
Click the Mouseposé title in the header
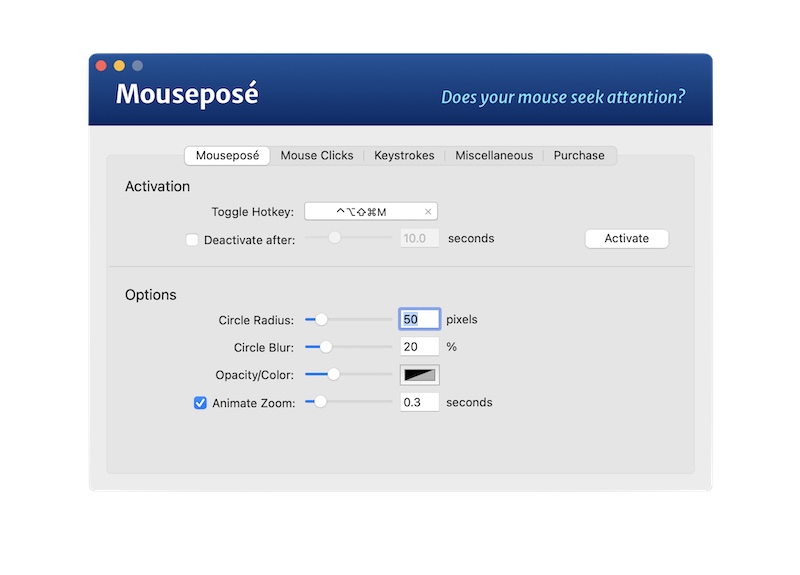coord(187,94)
